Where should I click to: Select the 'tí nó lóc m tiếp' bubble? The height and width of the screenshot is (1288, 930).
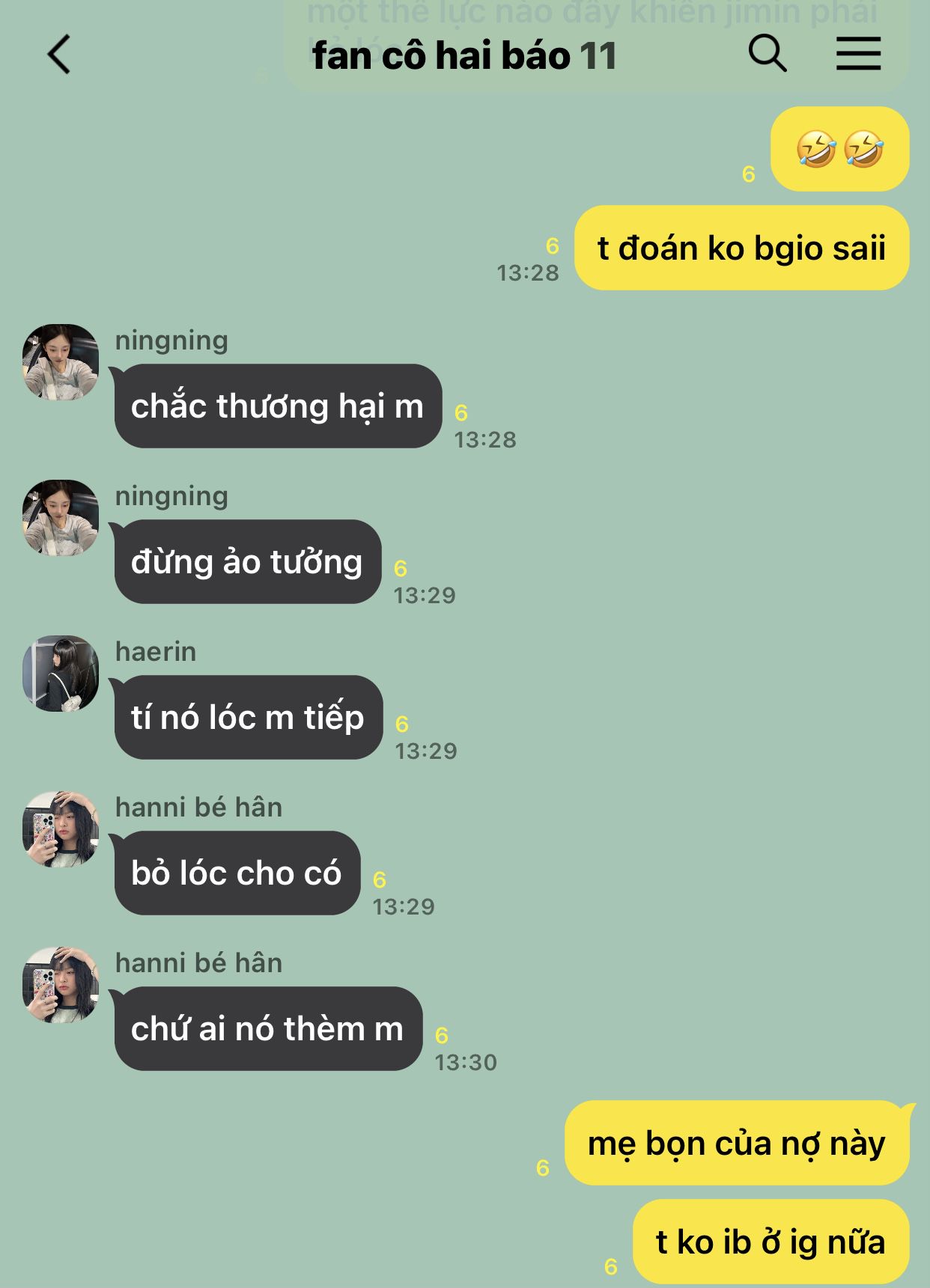(x=248, y=718)
